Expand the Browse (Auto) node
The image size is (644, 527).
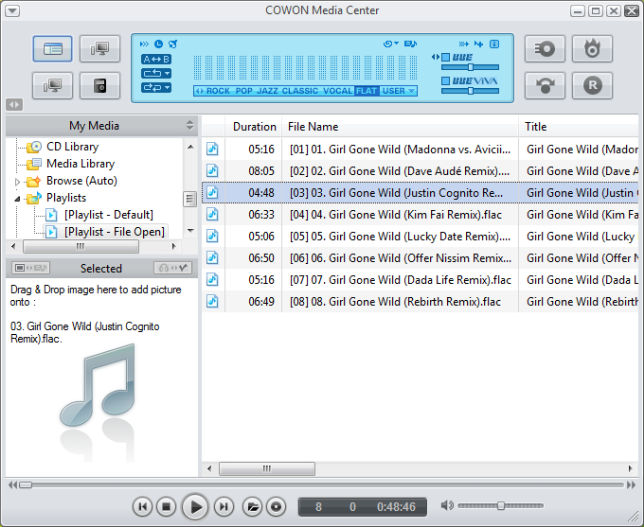click(x=17, y=181)
